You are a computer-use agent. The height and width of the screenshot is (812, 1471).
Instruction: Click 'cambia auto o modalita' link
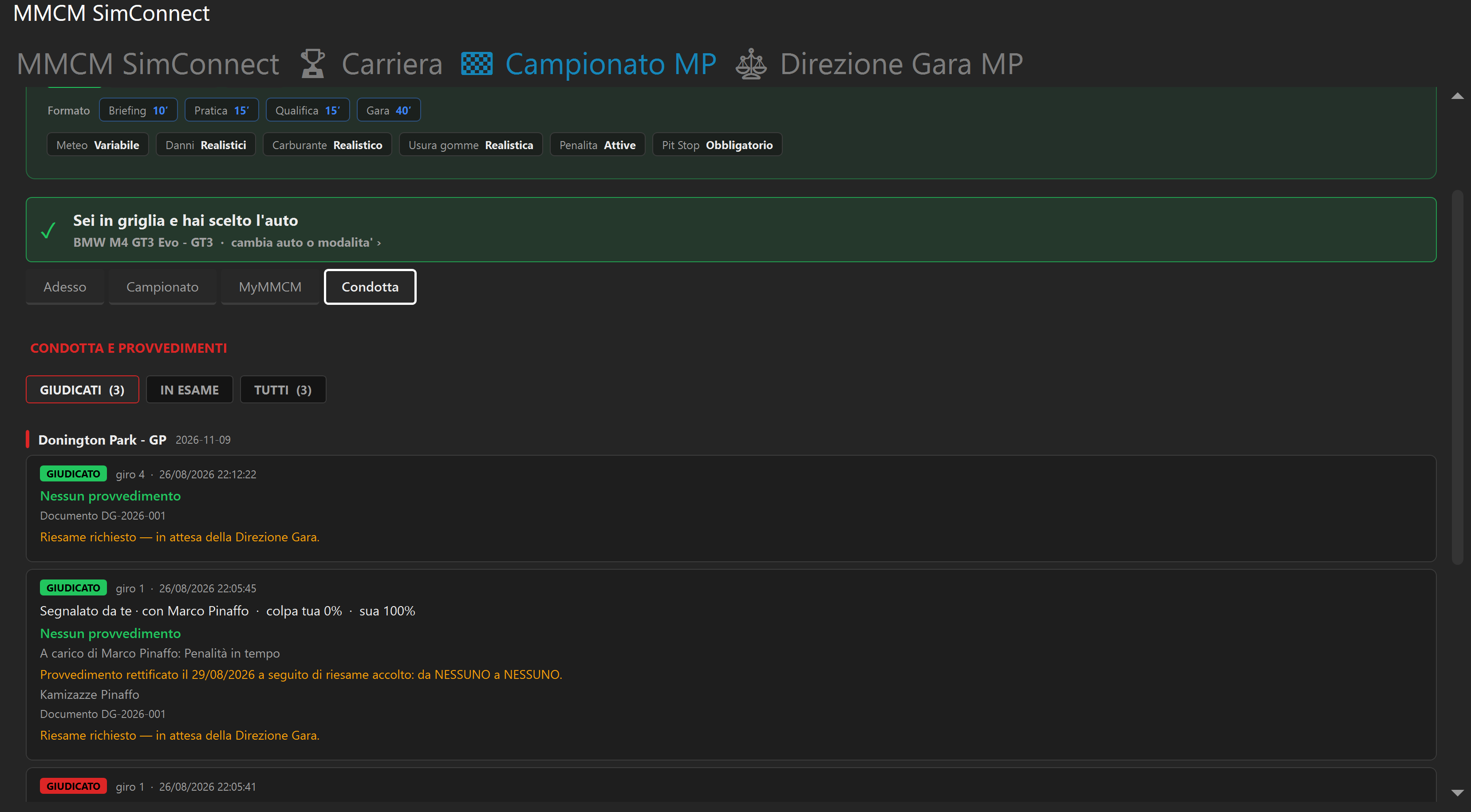[x=305, y=243]
